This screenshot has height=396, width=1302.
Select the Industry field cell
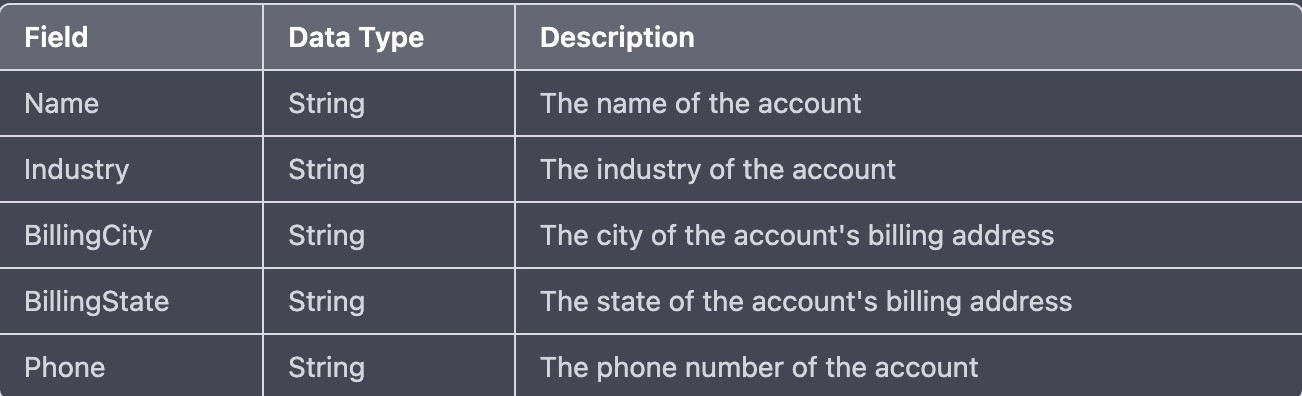pos(132,169)
